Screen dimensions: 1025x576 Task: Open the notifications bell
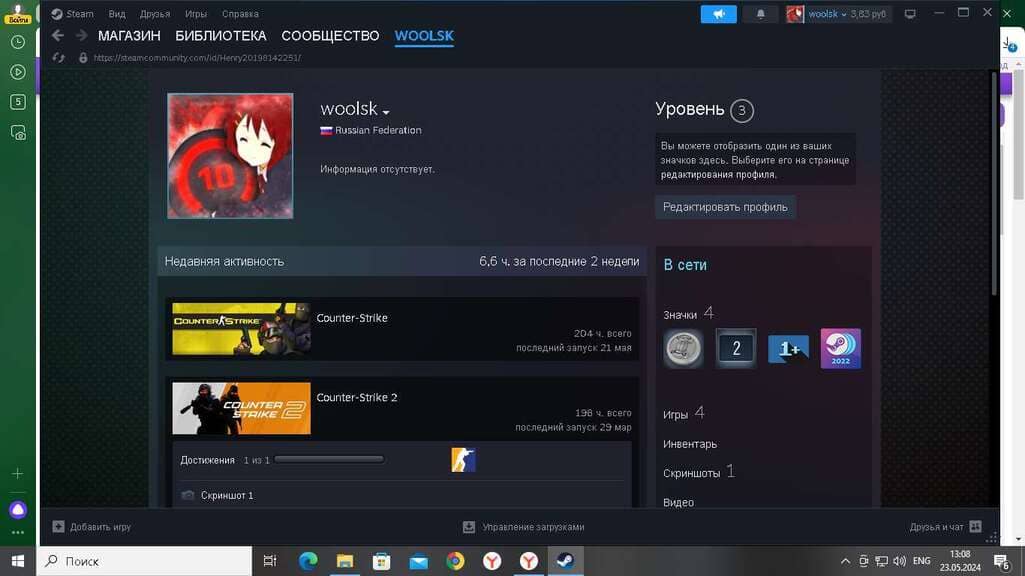[760, 14]
